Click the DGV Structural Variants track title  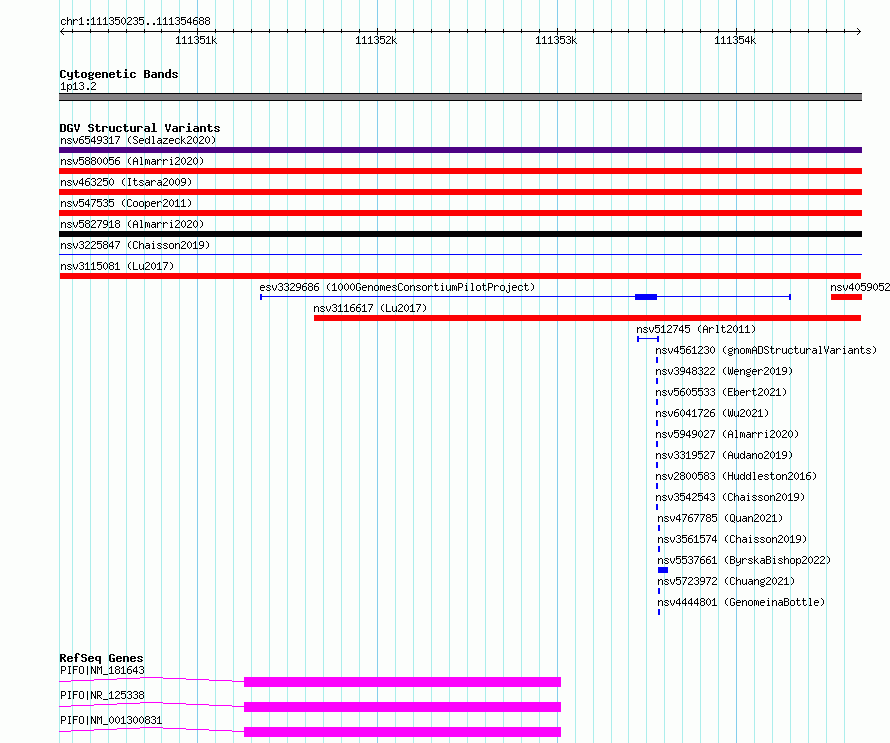tap(140, 128)
